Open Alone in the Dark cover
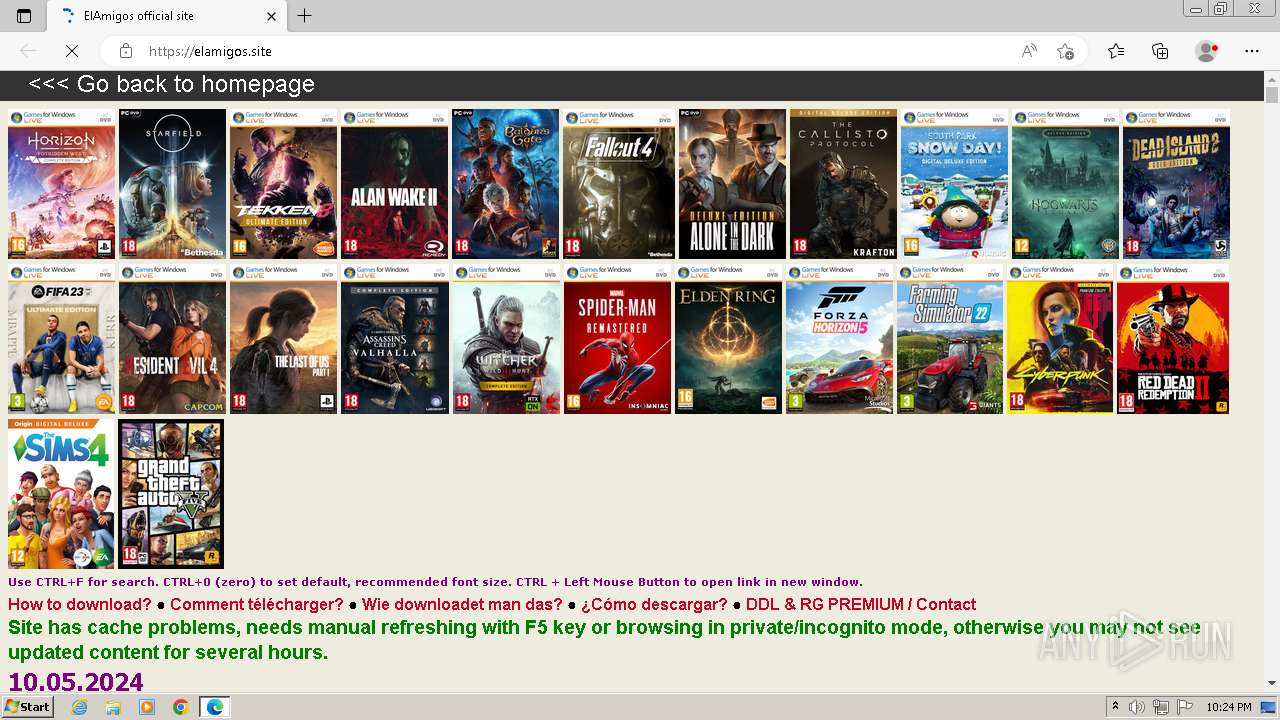 (732, 184)
